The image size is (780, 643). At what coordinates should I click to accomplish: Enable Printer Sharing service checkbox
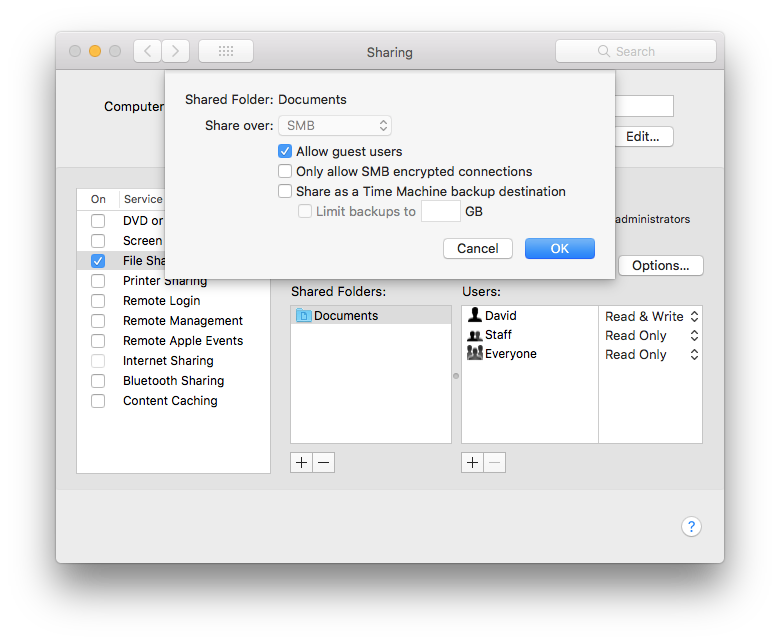pyautogui.click(x=98, y=280)
